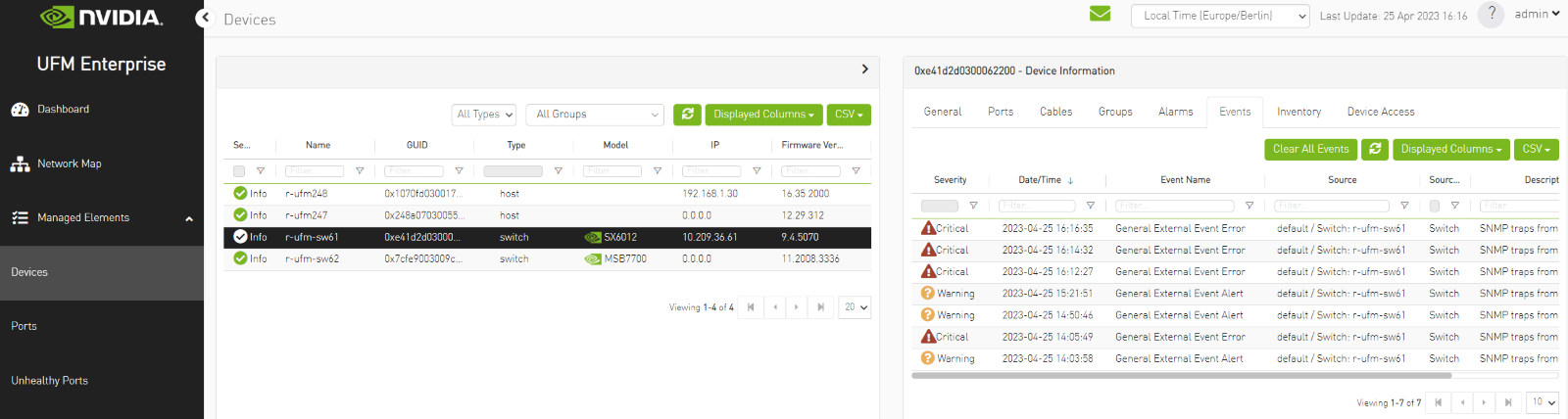1568x419 pixels.
Task: Click the events Severity filter funnel icon
Action: [973, 206]
